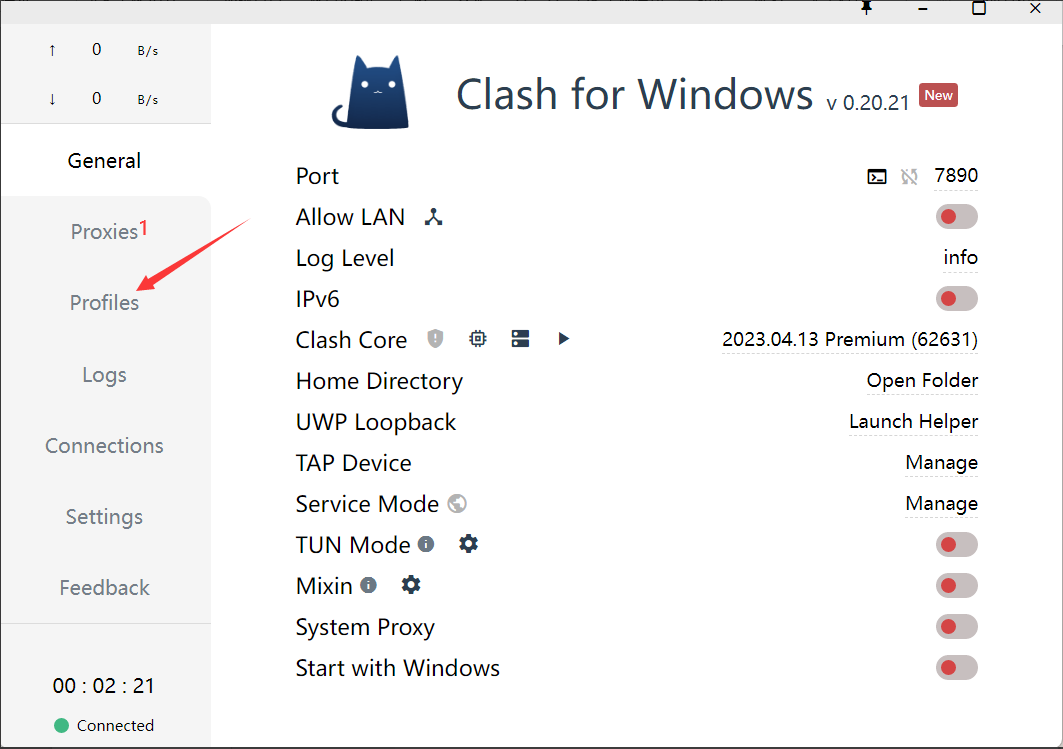Click the terminal icon beside Port
The height and width of the screenshot is (749, 1063).
coord(877,177)
